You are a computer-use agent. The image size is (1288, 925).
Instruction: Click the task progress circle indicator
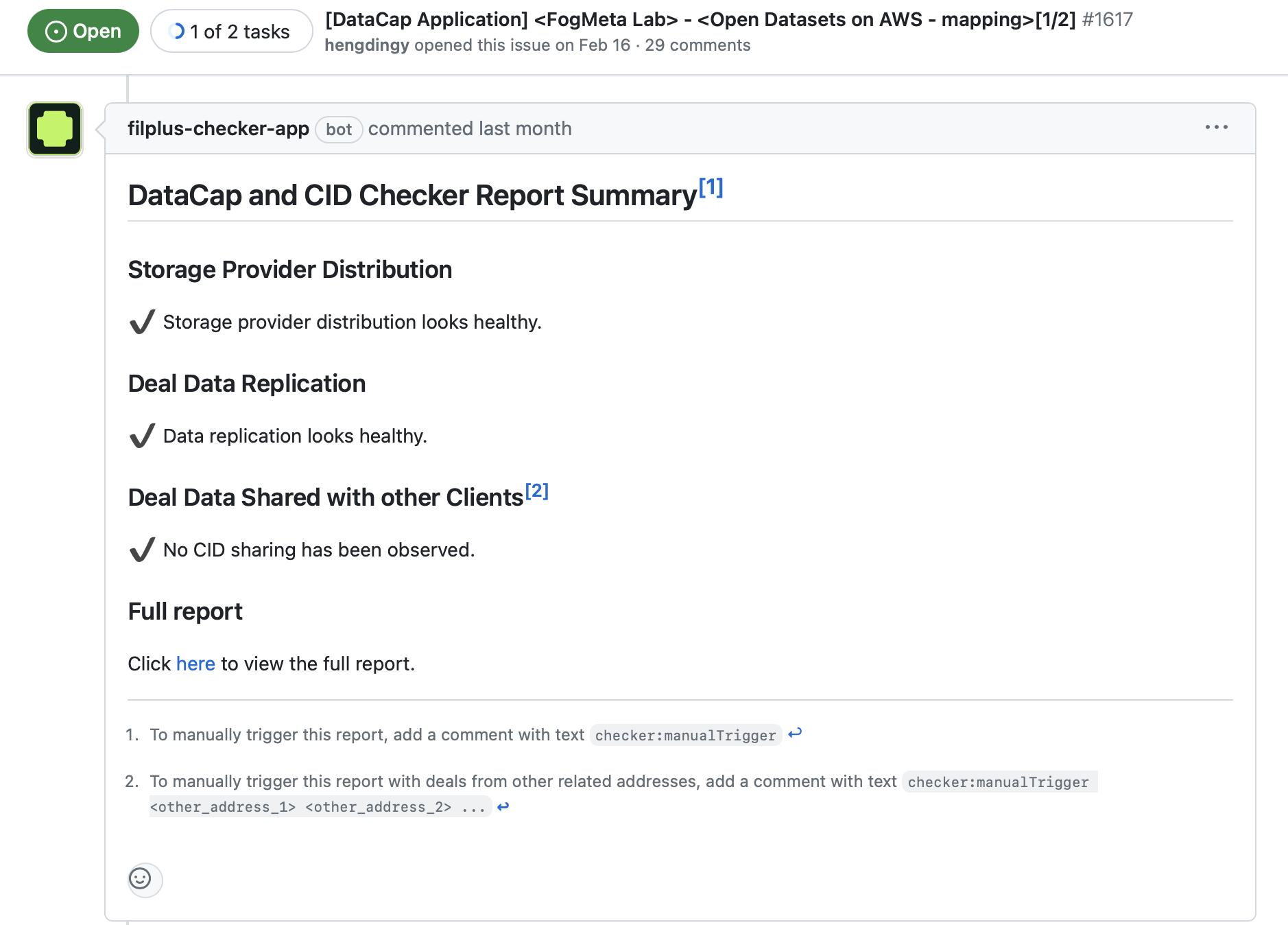pos(178,30)
